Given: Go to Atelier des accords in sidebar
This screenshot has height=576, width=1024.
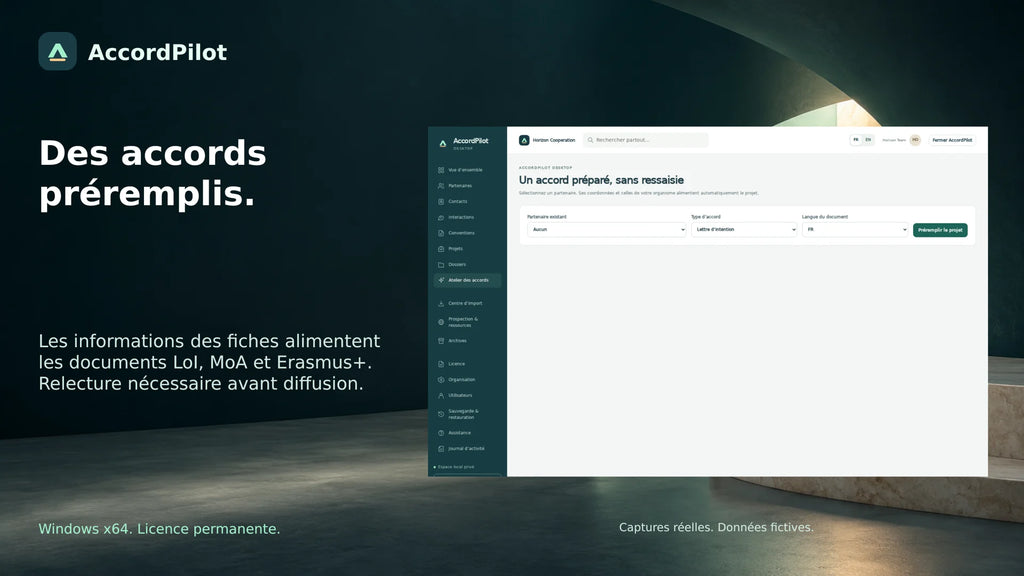Looking at the screenshot, I should (468, 280).
